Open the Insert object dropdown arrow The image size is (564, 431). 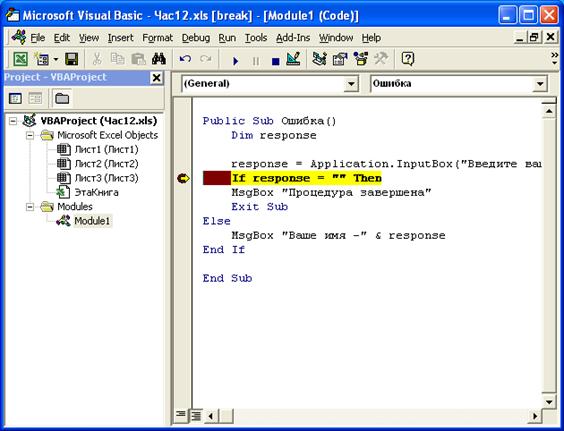(56, 59)
